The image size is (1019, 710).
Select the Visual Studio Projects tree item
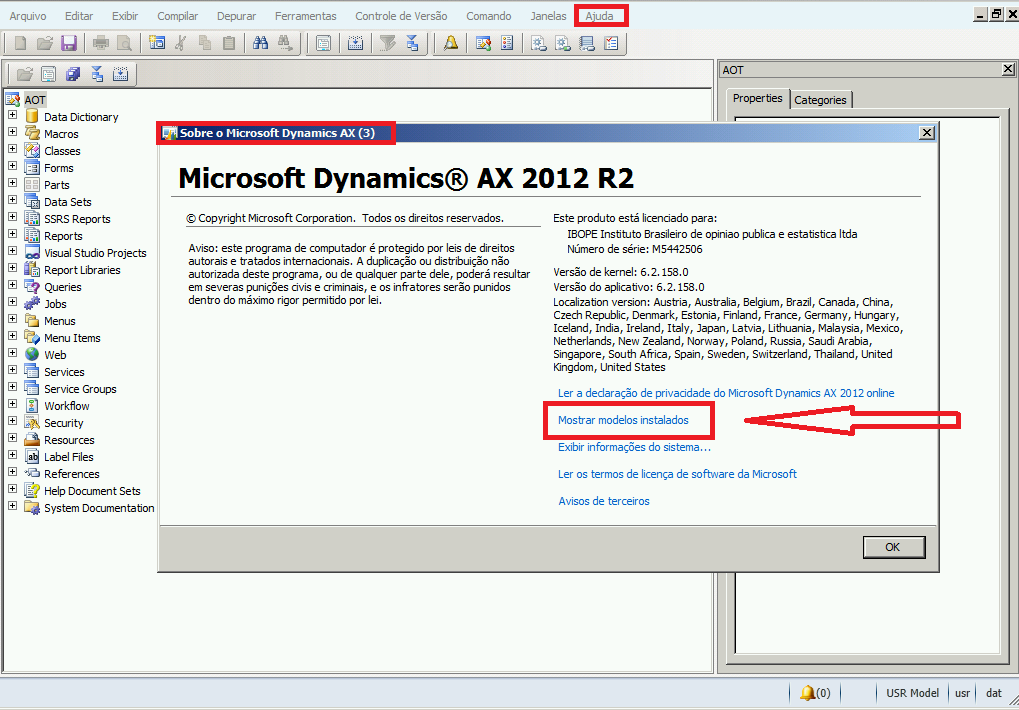click(95, 253)
